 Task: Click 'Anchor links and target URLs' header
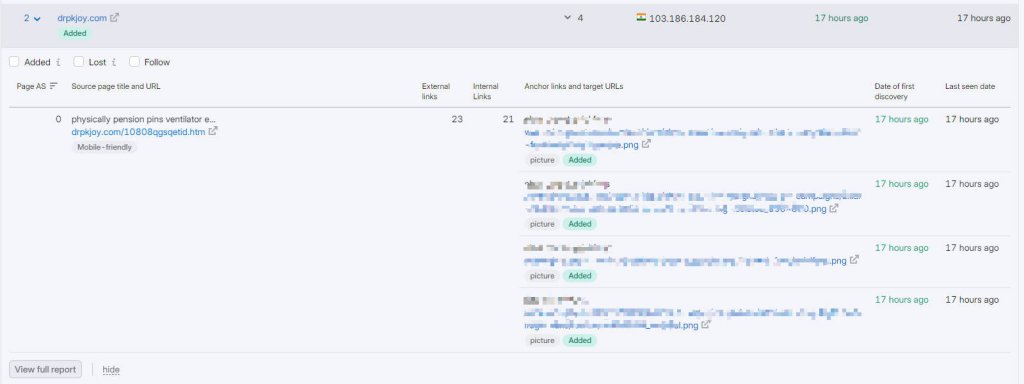coord(573,86)
